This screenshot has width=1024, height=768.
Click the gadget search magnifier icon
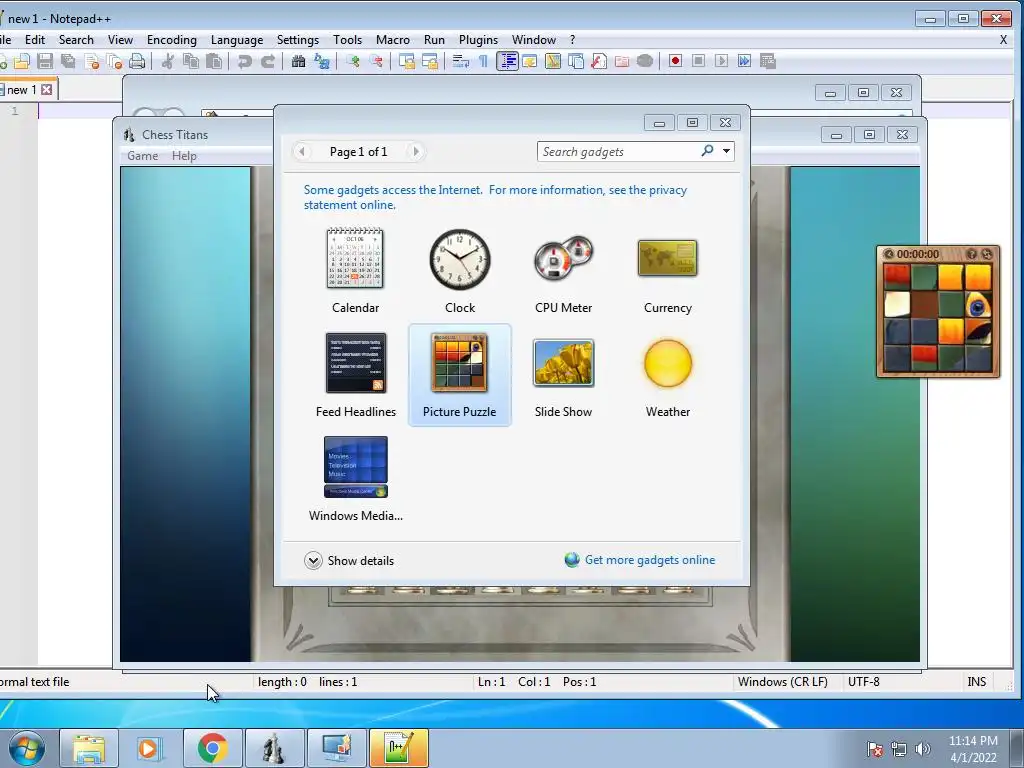click(x=707, y=151)
